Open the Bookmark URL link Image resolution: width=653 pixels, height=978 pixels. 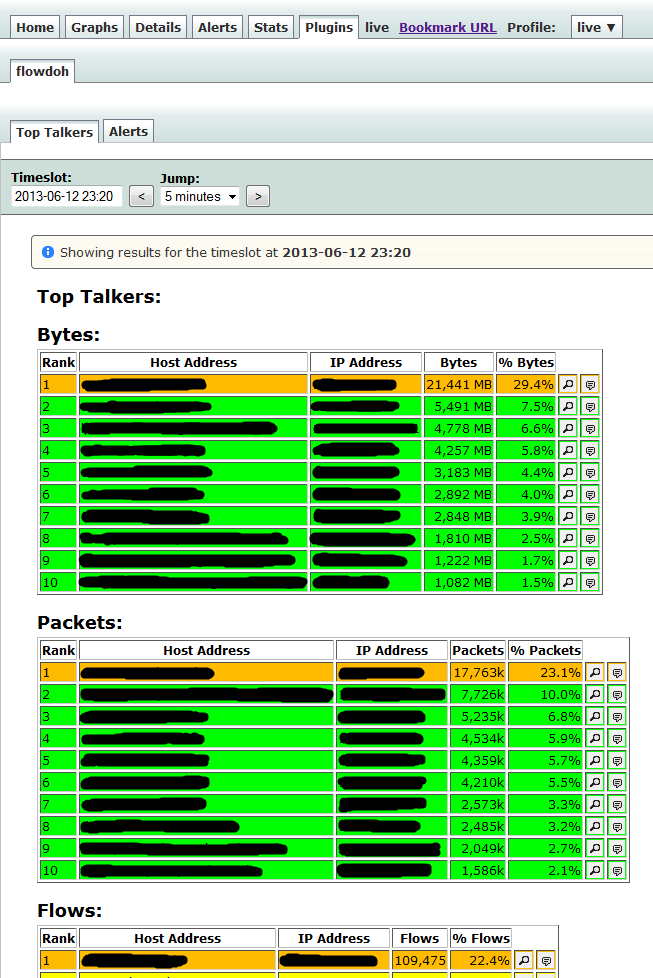448,27
